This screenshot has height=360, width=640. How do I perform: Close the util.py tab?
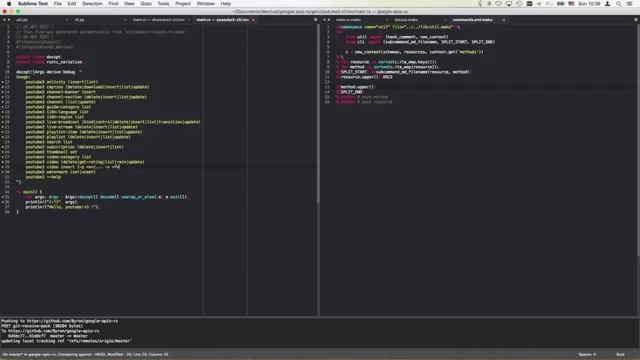[x=67, y=20]
